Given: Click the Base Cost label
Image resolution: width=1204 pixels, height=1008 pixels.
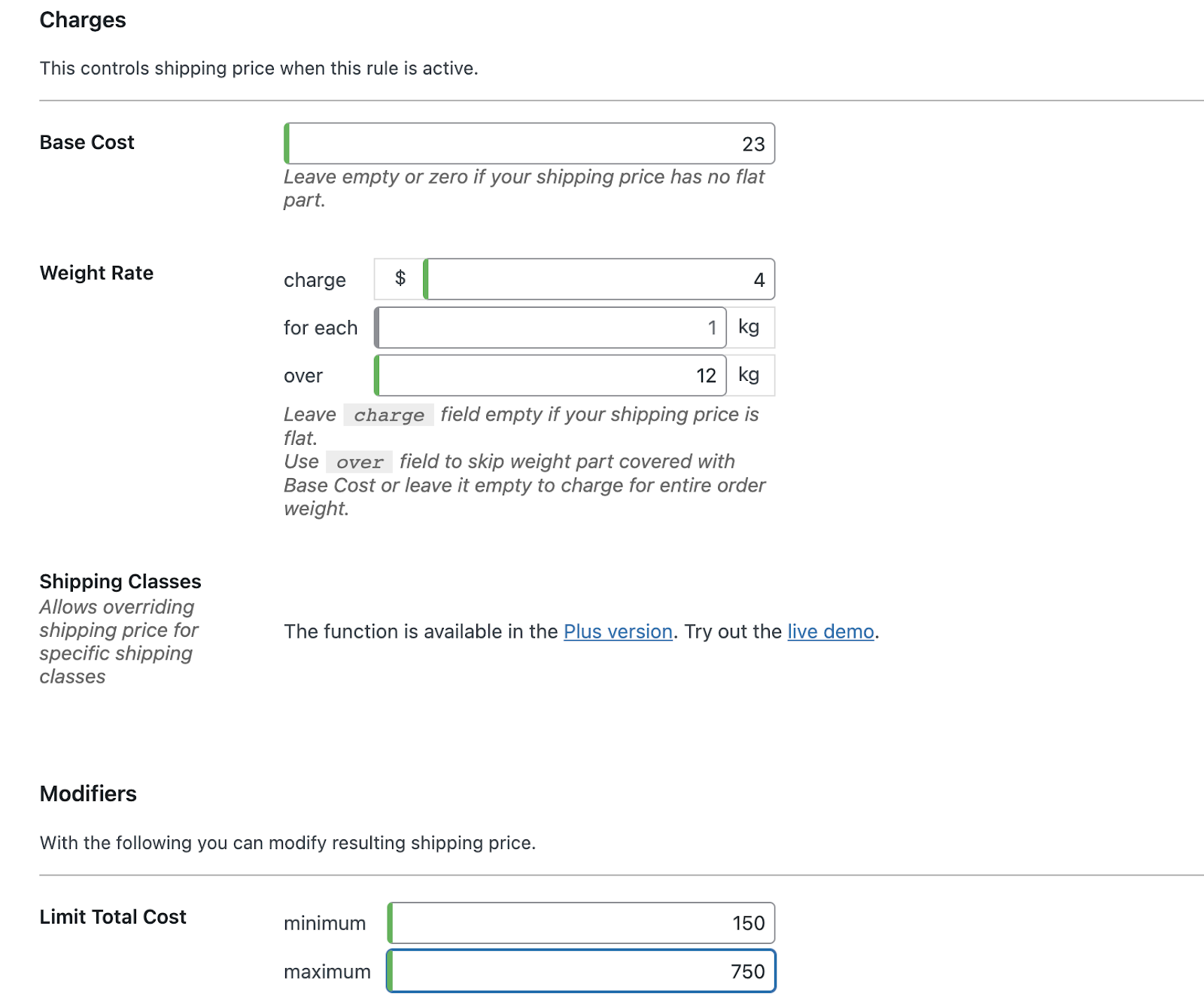Looking at the screenshot, I should [x=87, y=142].
